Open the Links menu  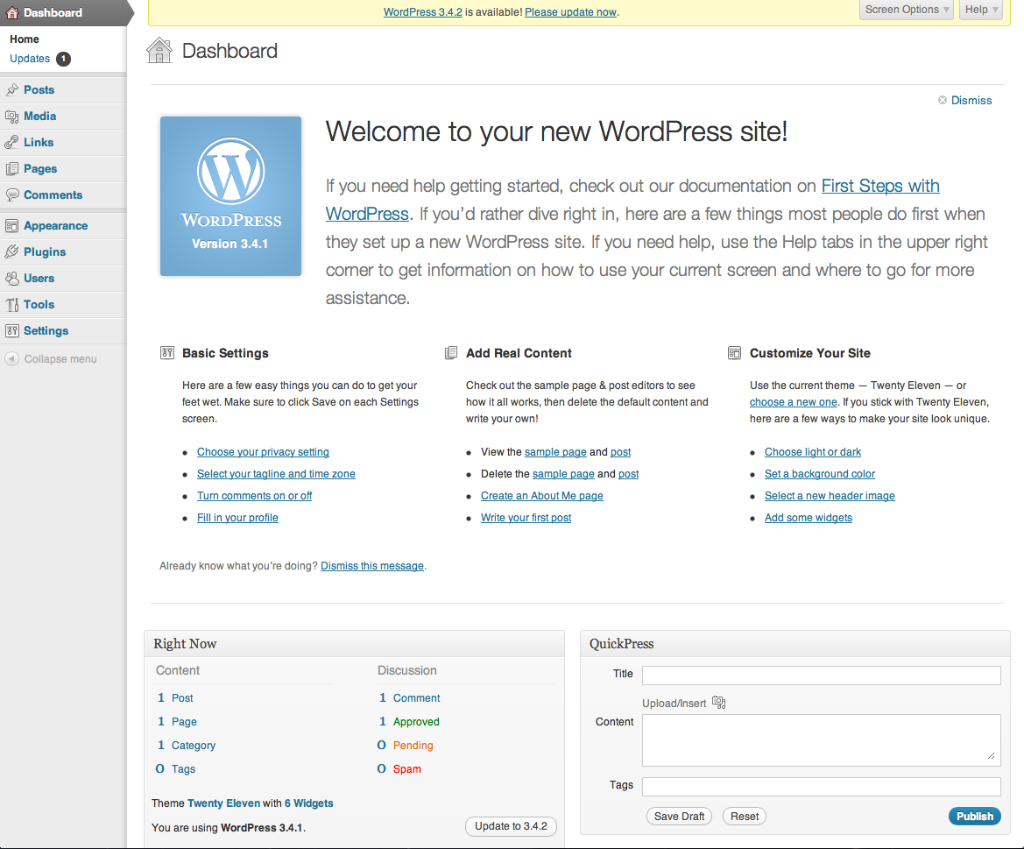(x=39, y=142)
